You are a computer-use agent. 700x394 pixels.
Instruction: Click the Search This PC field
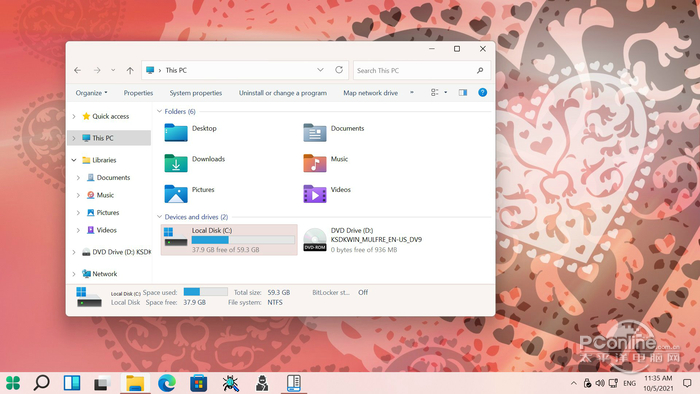pyautogui.click(x=422, y=71)
